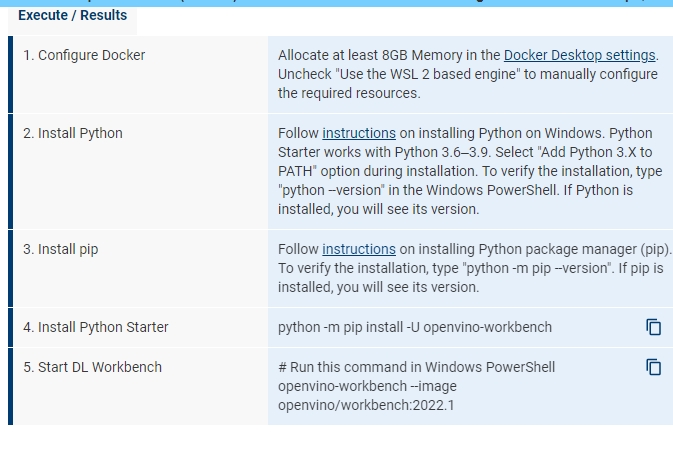673x458 pixels.
Task: Click the openvino-workbench --image command line
Action: (x=367, y=386)
